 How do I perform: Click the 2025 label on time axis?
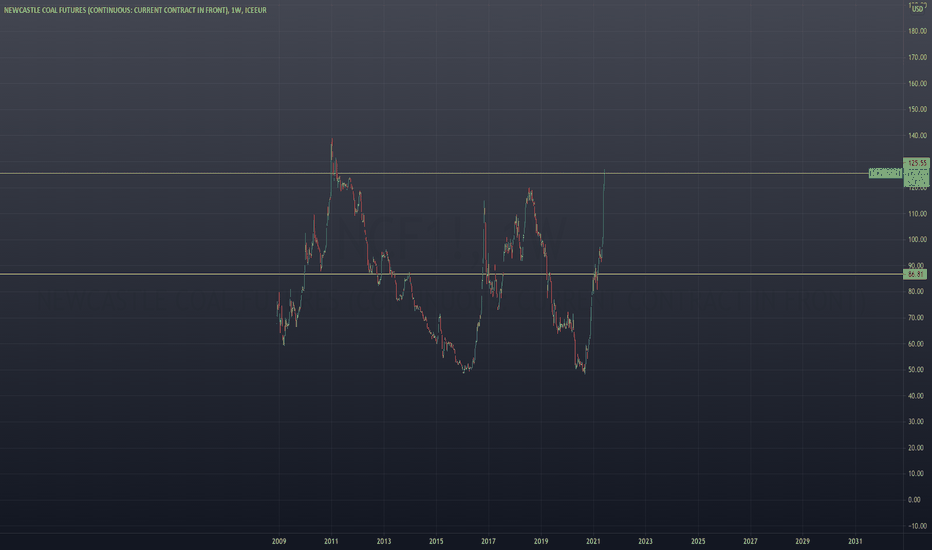(698, 541)
